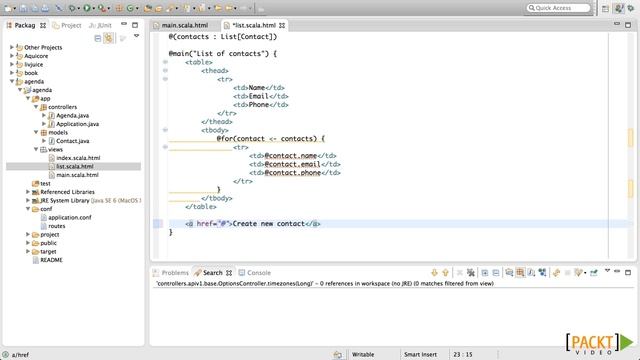Save the current file with Save icon
This screenshot has height=360, width=640.
pyautogui.click(x=23, y=8)
